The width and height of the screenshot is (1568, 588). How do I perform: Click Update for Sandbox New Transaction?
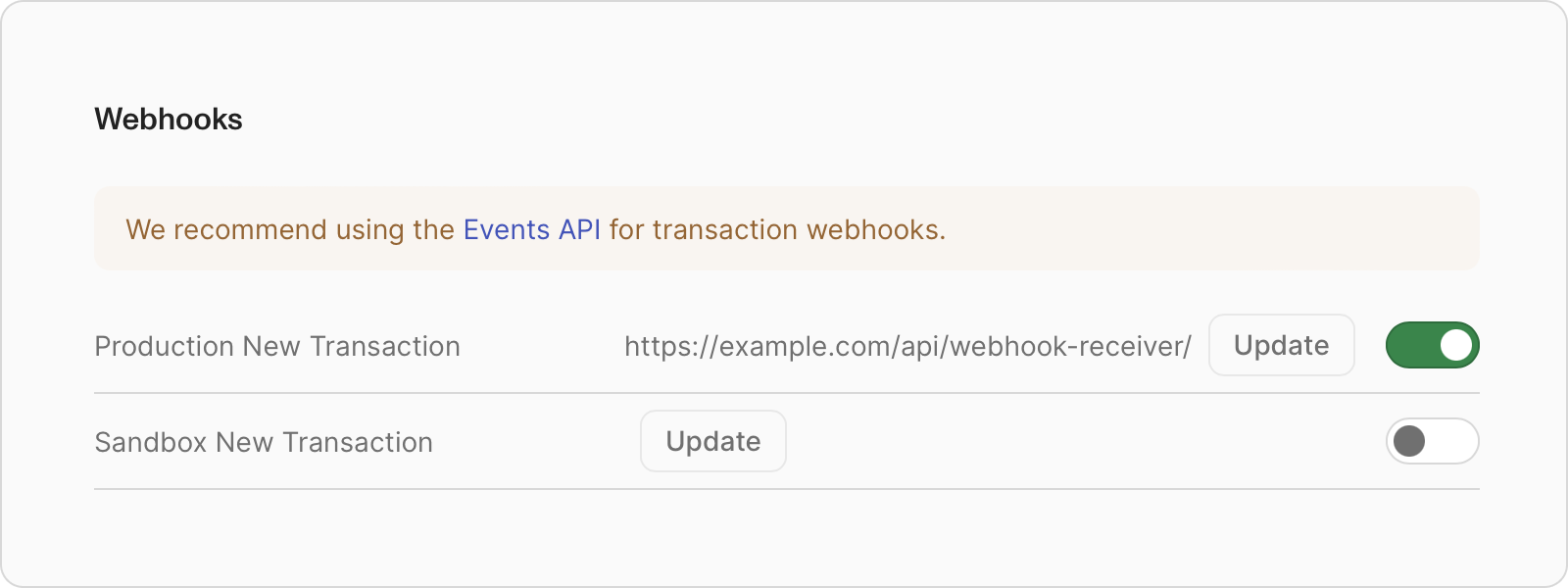tap(712, 441)
